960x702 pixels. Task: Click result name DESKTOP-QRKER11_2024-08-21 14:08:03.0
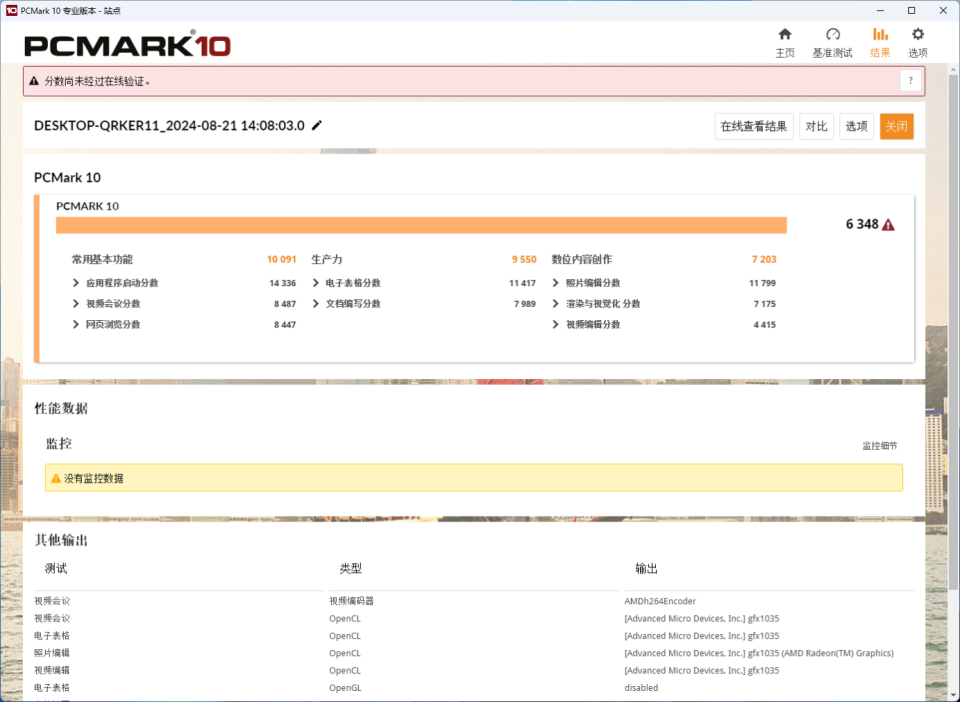(169, 125)
